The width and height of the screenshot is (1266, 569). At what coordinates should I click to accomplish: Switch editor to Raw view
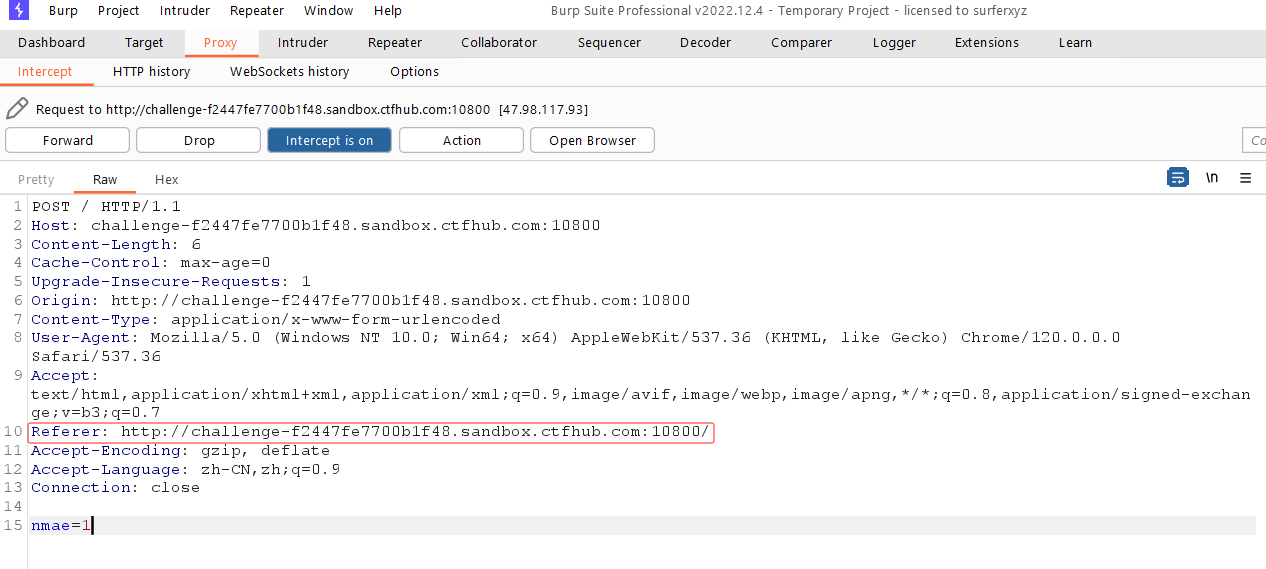click(x=105, y=180)
